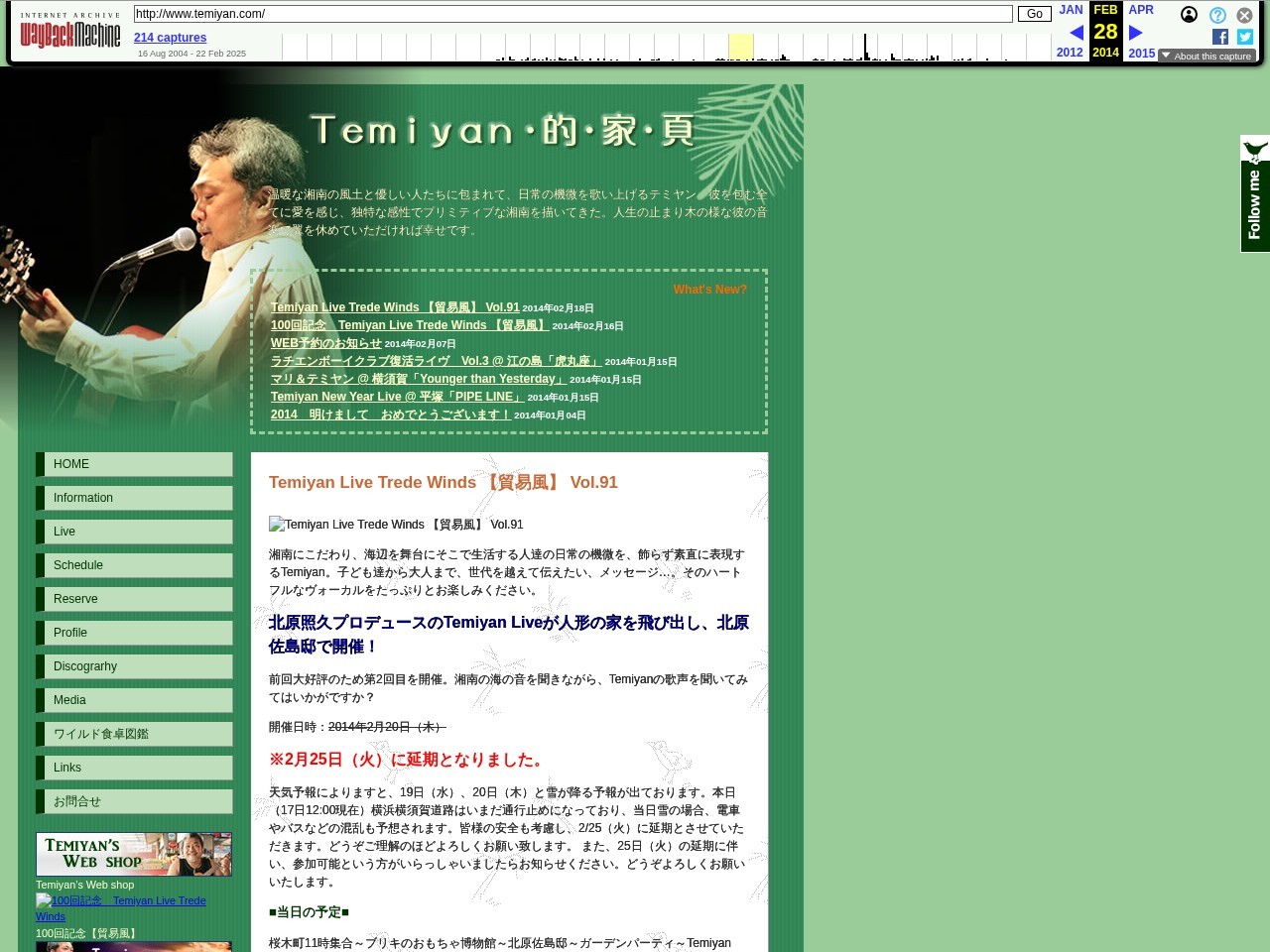Share capture on Facebook

coord(1220,37)
